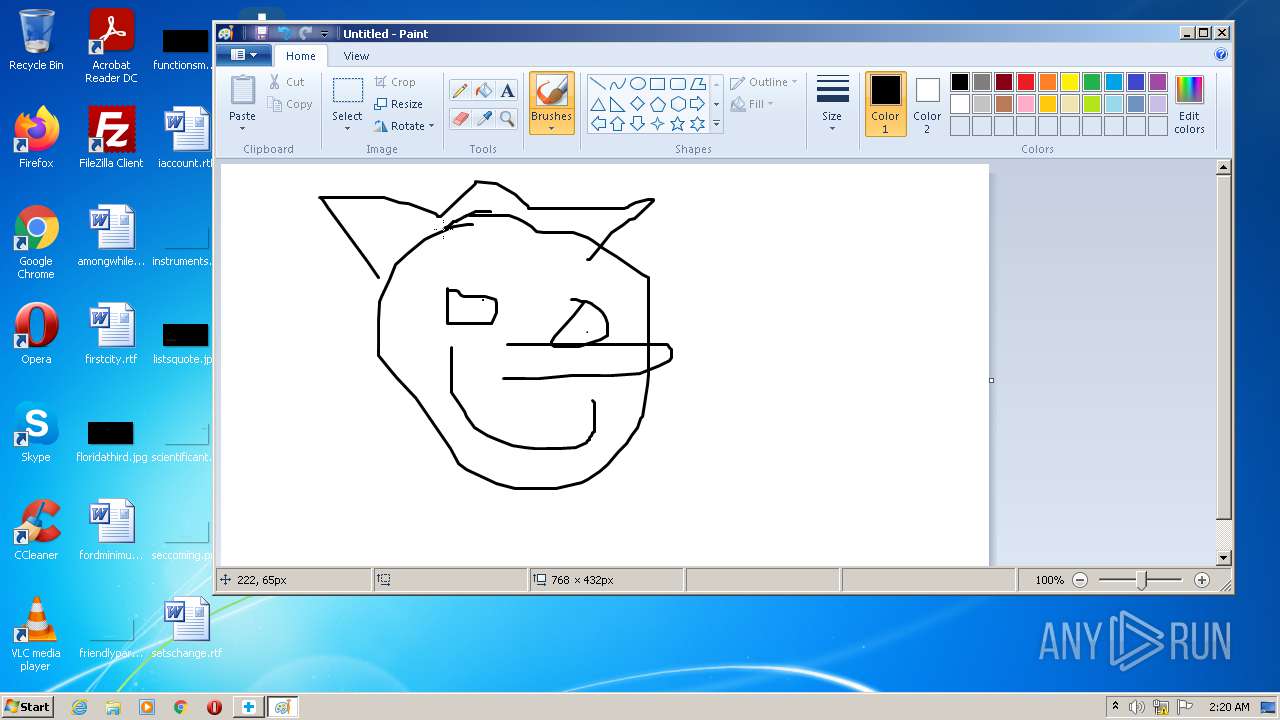The image size is (1280, 720).
Task: Choose the Up arrow shape
Action: [x=618, y=124]
